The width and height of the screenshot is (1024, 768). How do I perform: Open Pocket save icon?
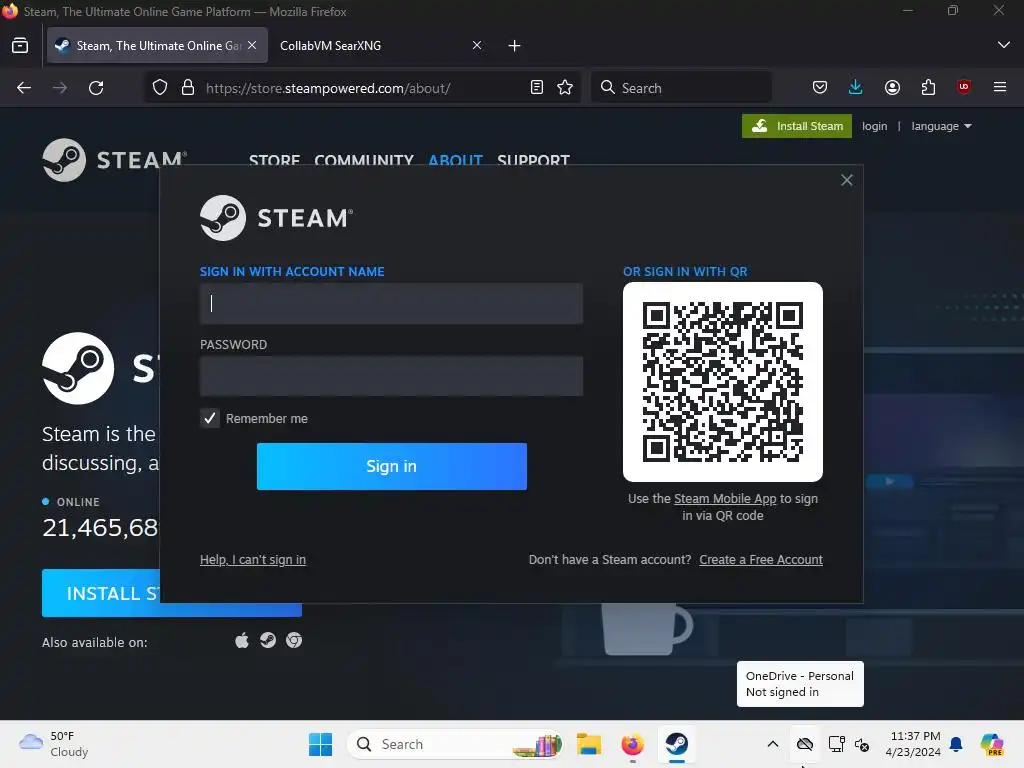(820, 88)
